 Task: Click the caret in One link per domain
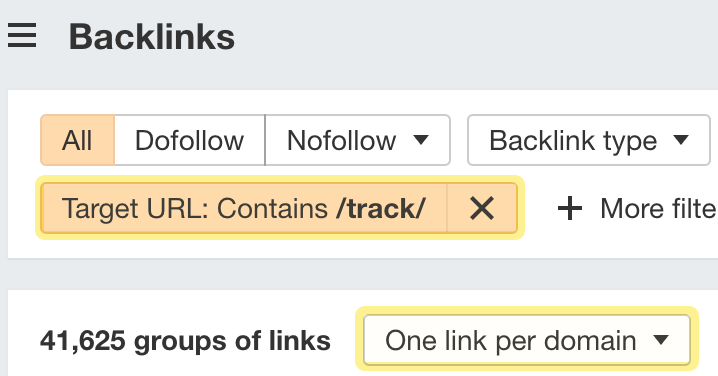pos(661,340)
